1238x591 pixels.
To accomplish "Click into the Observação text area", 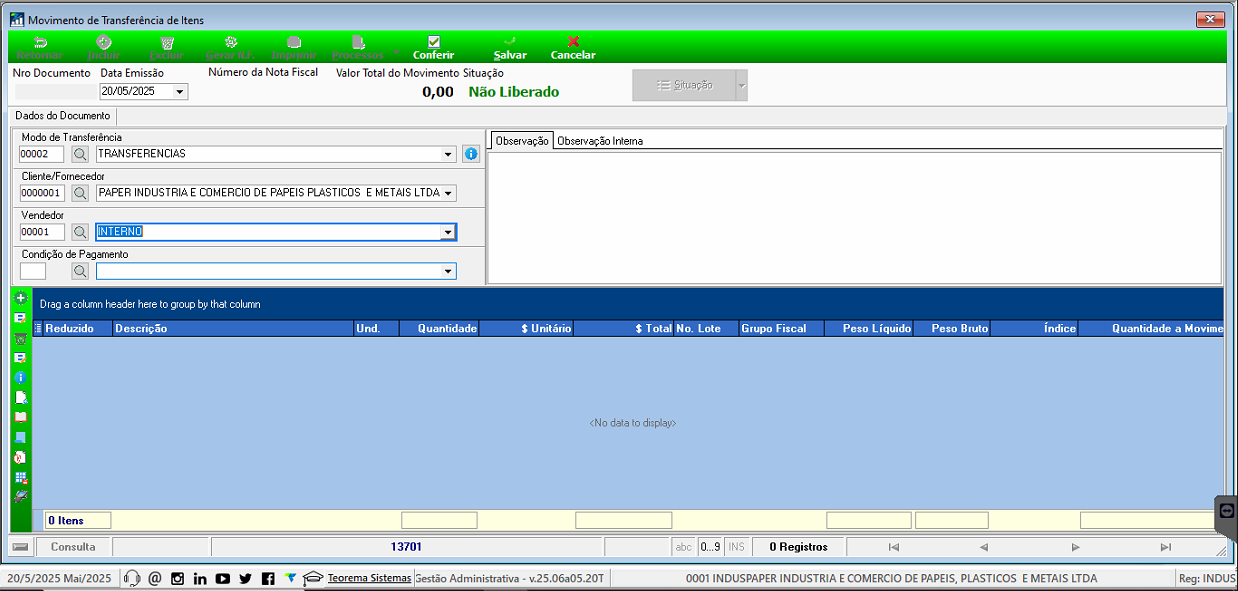I will [x=855, y=217].
